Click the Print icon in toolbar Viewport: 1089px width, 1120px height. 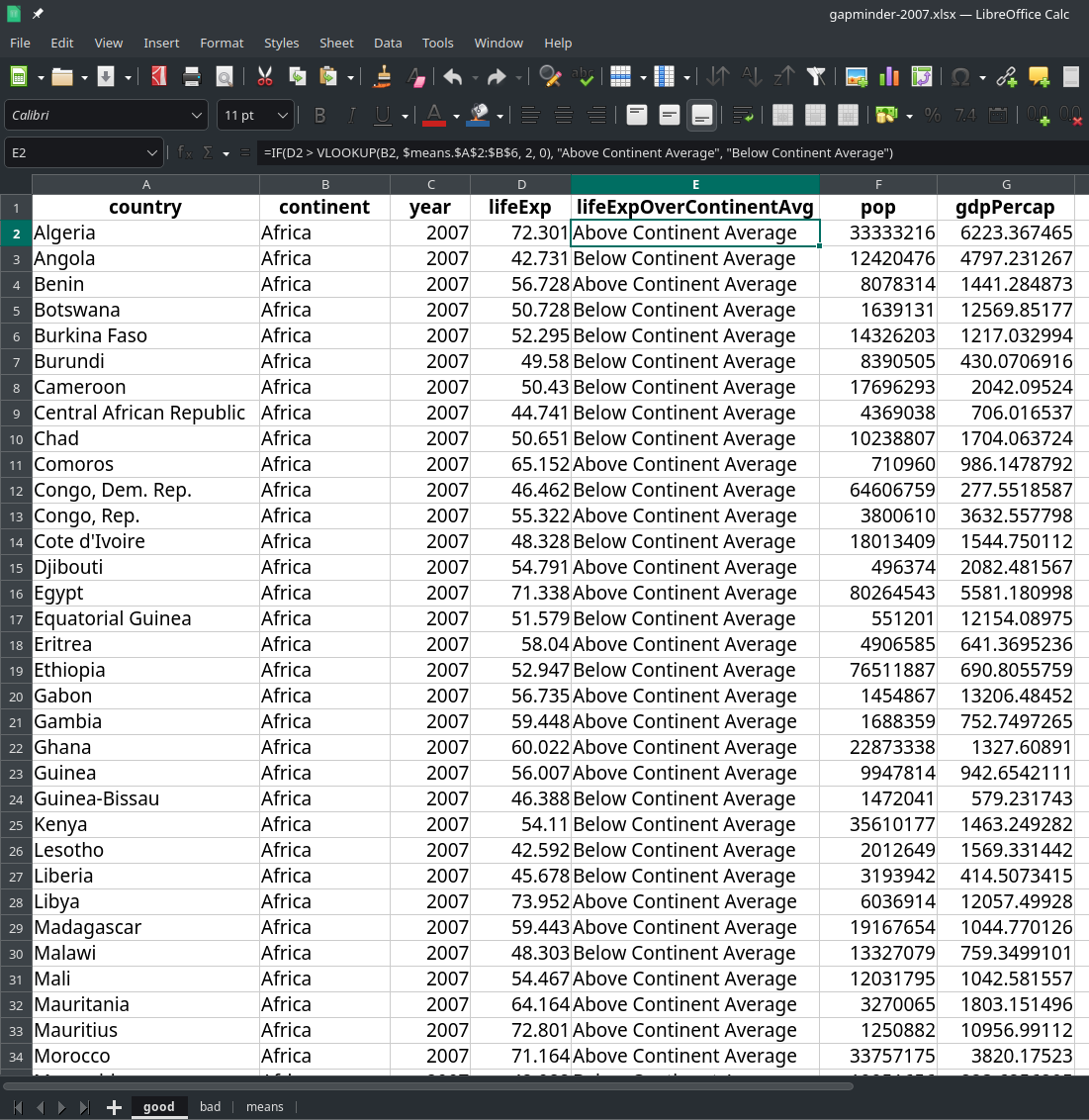[x=192, y=77]
